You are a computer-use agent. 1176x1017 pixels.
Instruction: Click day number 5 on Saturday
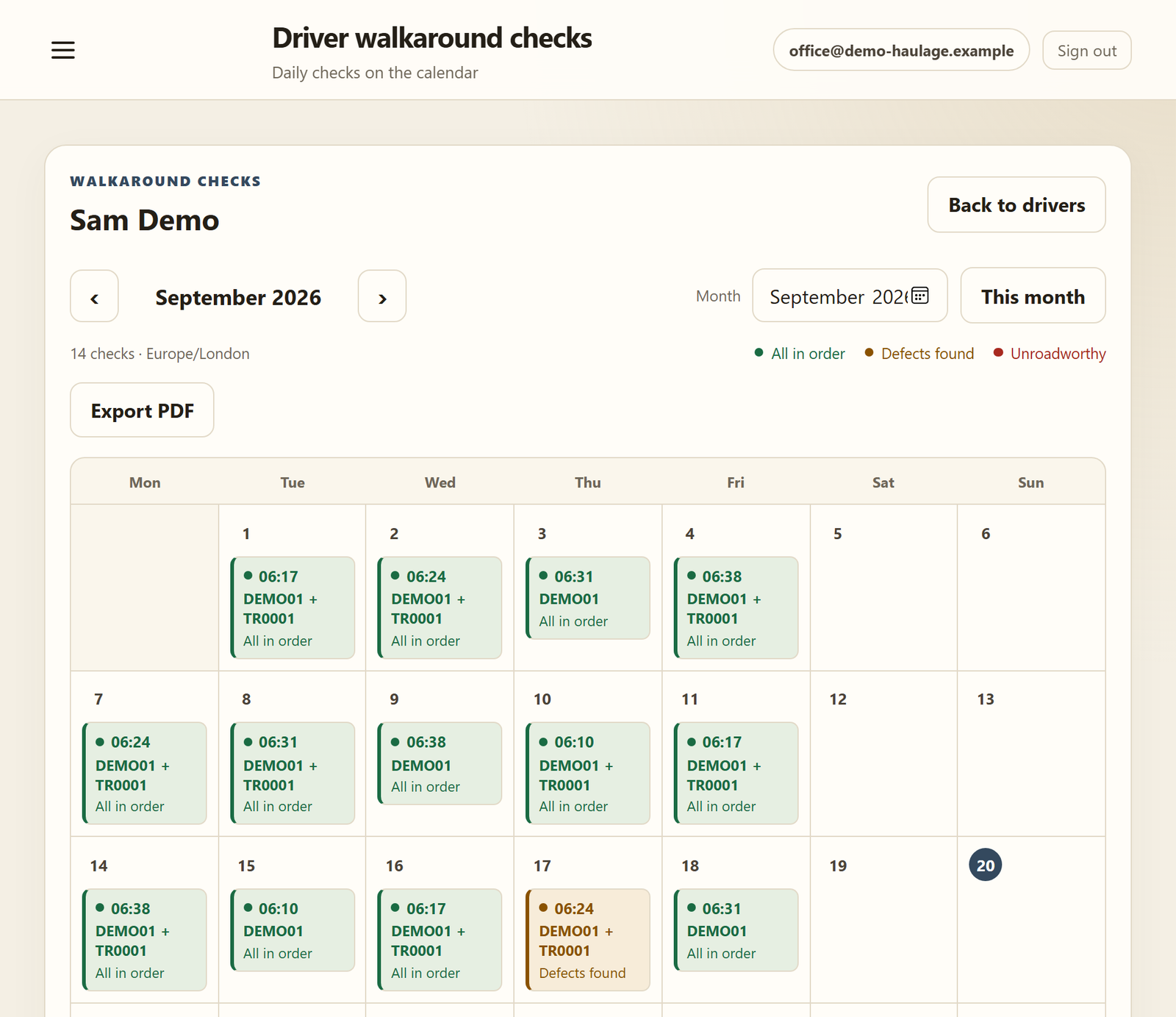837,534
